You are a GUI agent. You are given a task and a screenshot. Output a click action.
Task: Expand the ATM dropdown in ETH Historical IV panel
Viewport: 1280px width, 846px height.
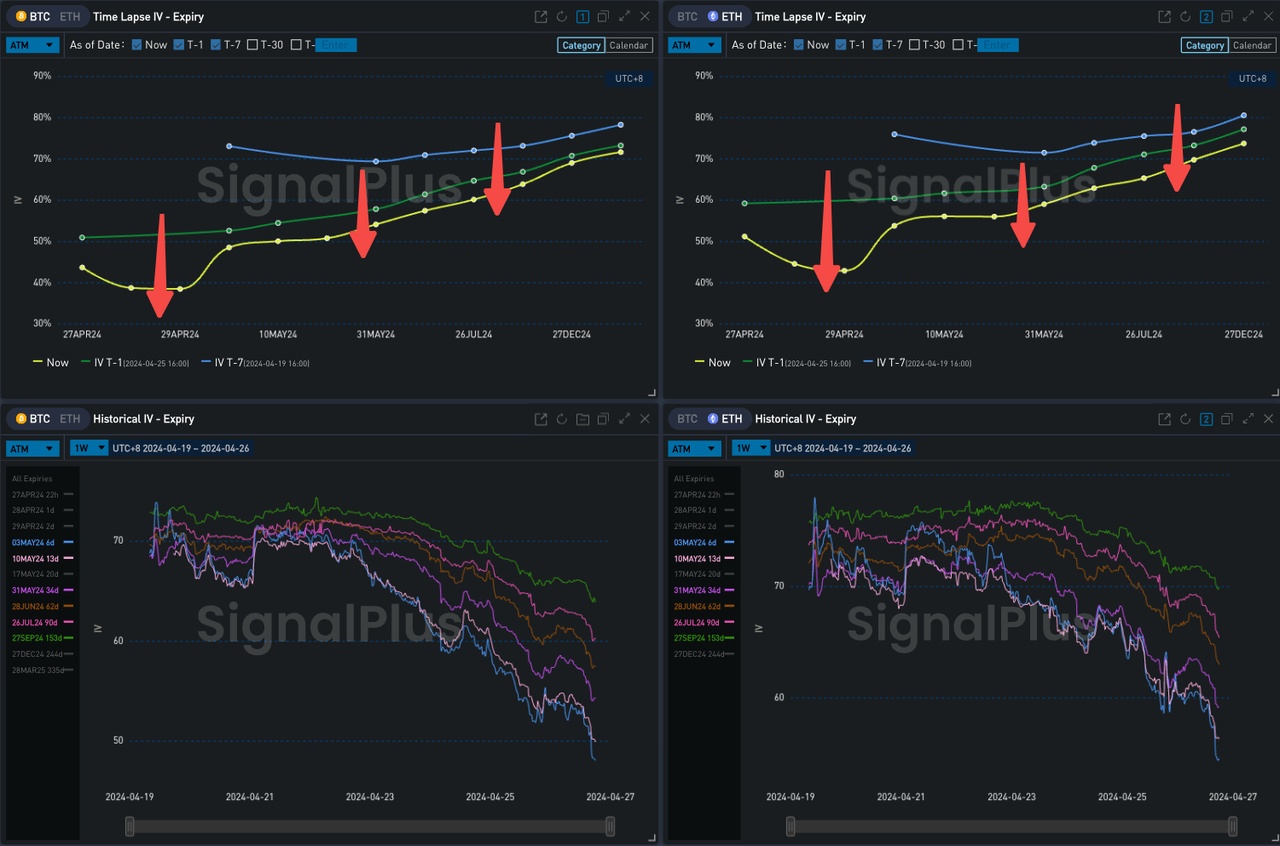(693, 448)
